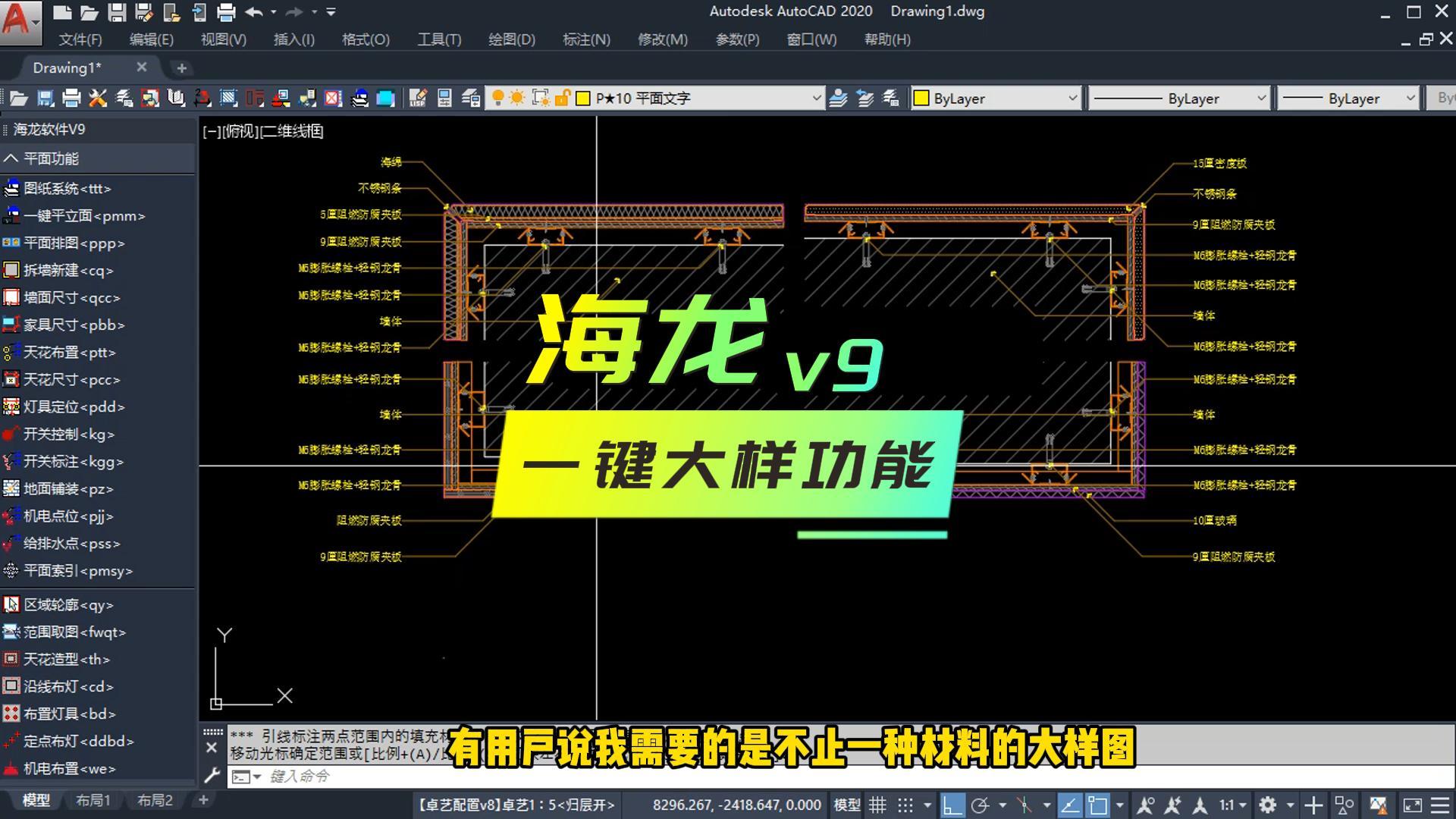This screenshot has width=1456, height=819.
Task: Click the Make Current layer icon
Action: (838, 98)
